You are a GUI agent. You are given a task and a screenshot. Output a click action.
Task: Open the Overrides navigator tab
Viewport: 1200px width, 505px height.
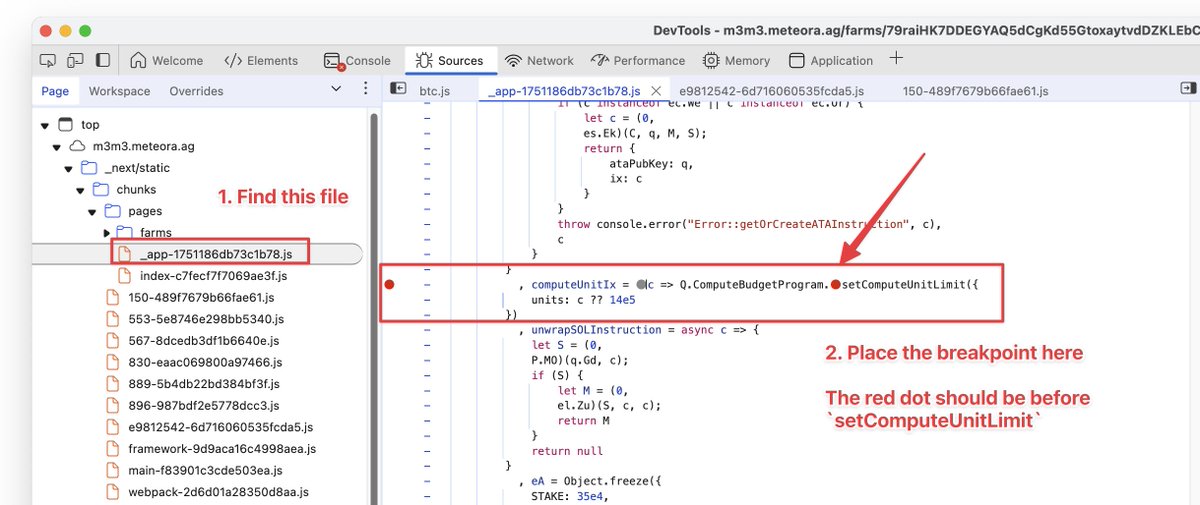pyautogui.click(x=195, y=91)
